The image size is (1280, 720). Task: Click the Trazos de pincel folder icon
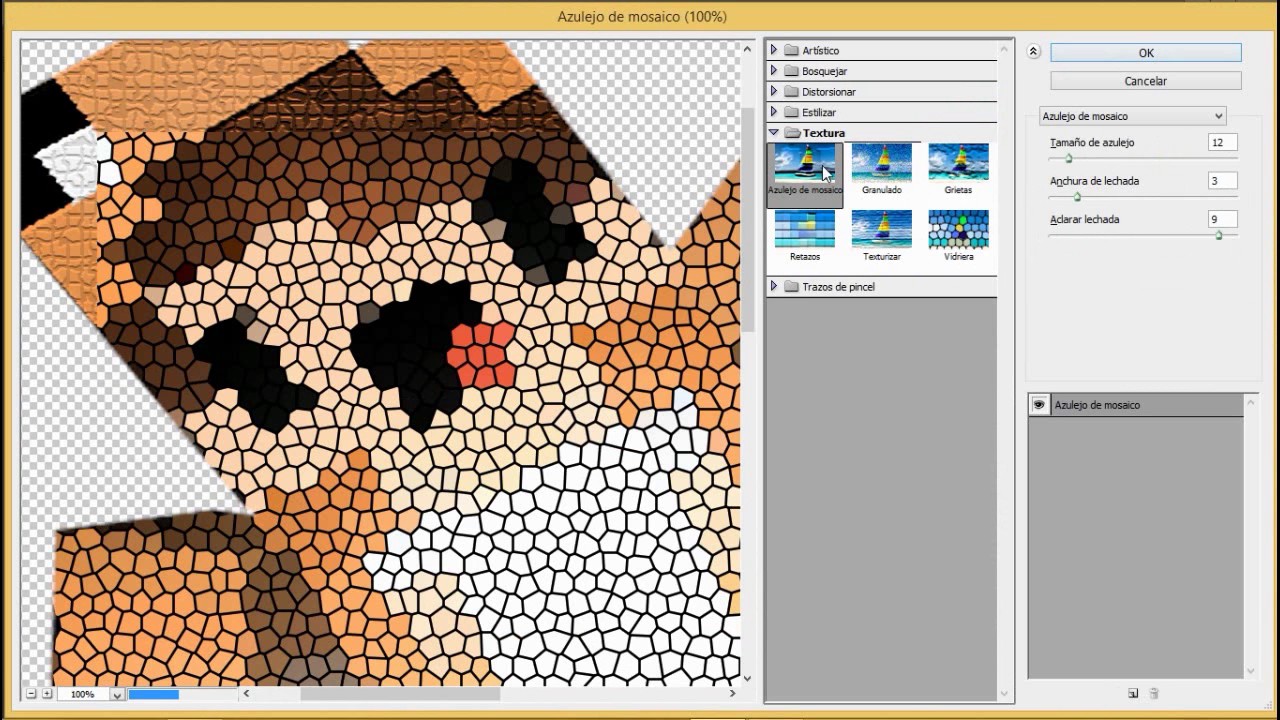point(791,287)
